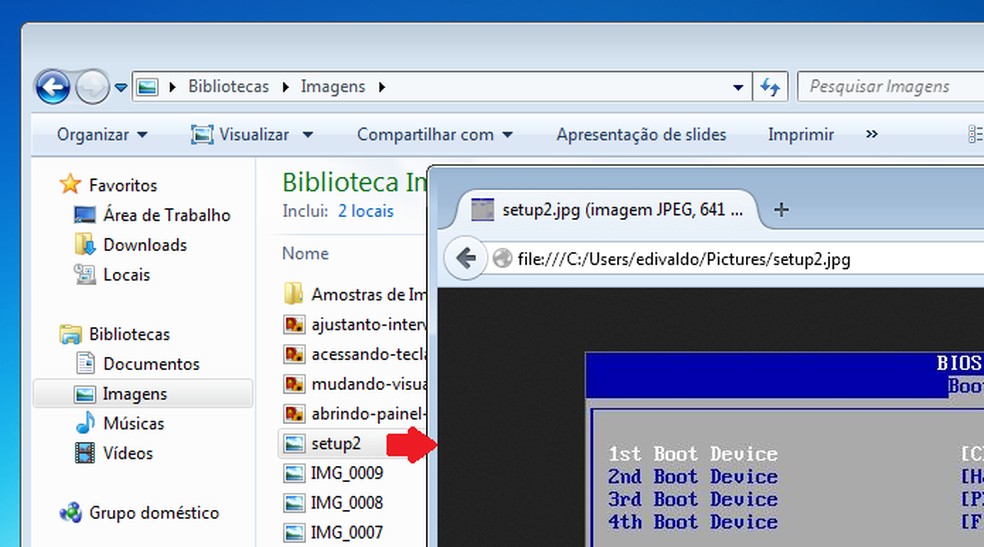984x547 pixels.
Task: Open address bar history dropdown
Action: 738,87
